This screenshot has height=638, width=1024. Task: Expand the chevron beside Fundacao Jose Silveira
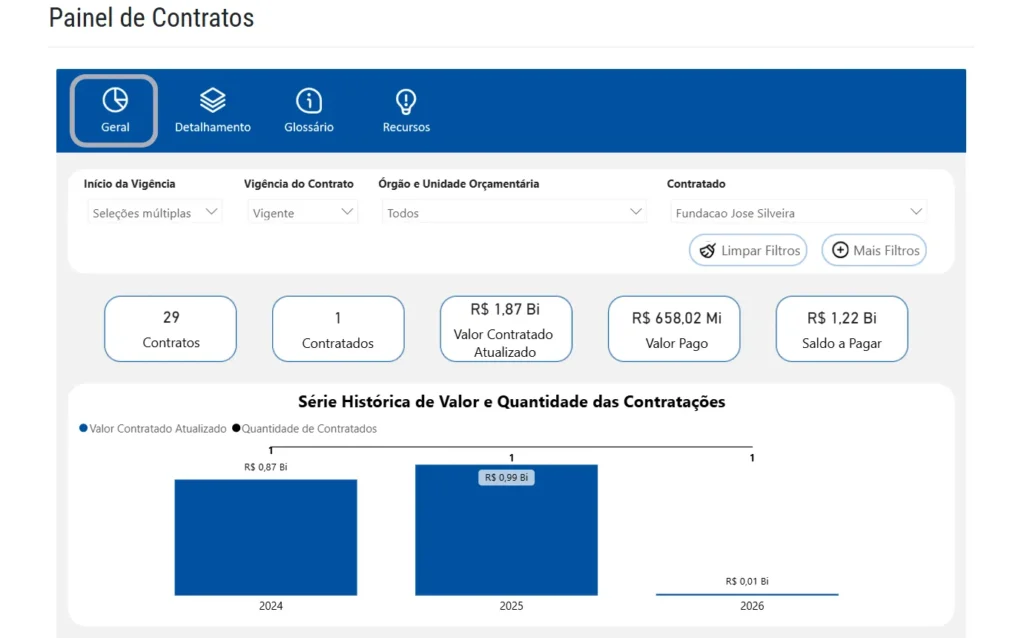pos(916,212)
